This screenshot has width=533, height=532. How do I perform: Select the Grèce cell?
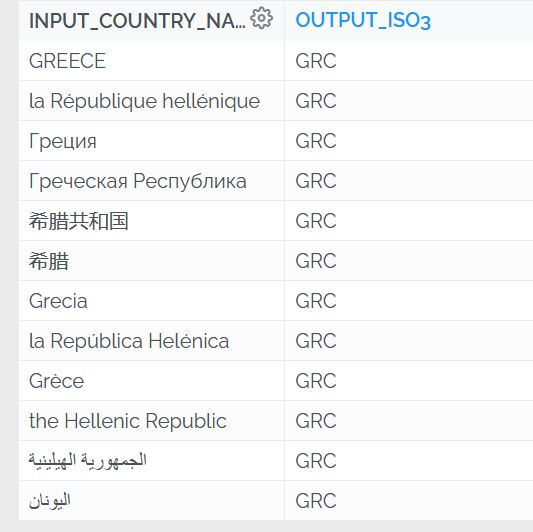click(x=152, y=381)
